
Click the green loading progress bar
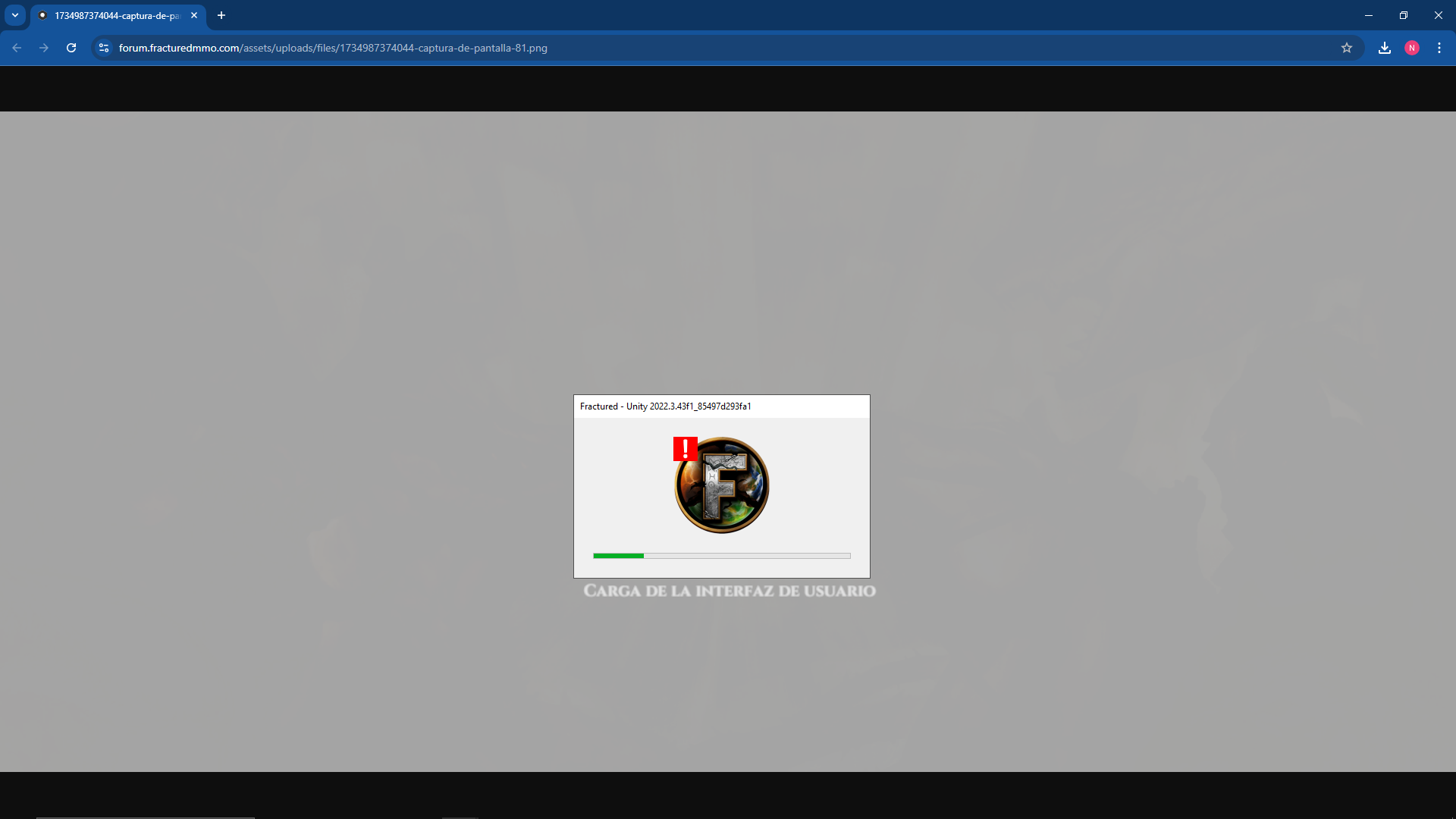pyautogui.click(x=722, y=556)
